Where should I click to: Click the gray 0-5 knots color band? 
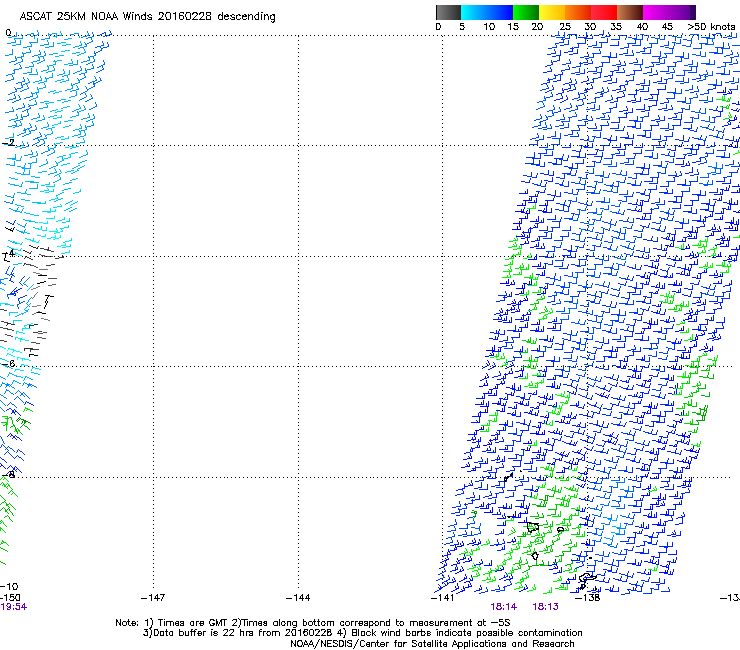pyautogui.click(x=448, y=12)
